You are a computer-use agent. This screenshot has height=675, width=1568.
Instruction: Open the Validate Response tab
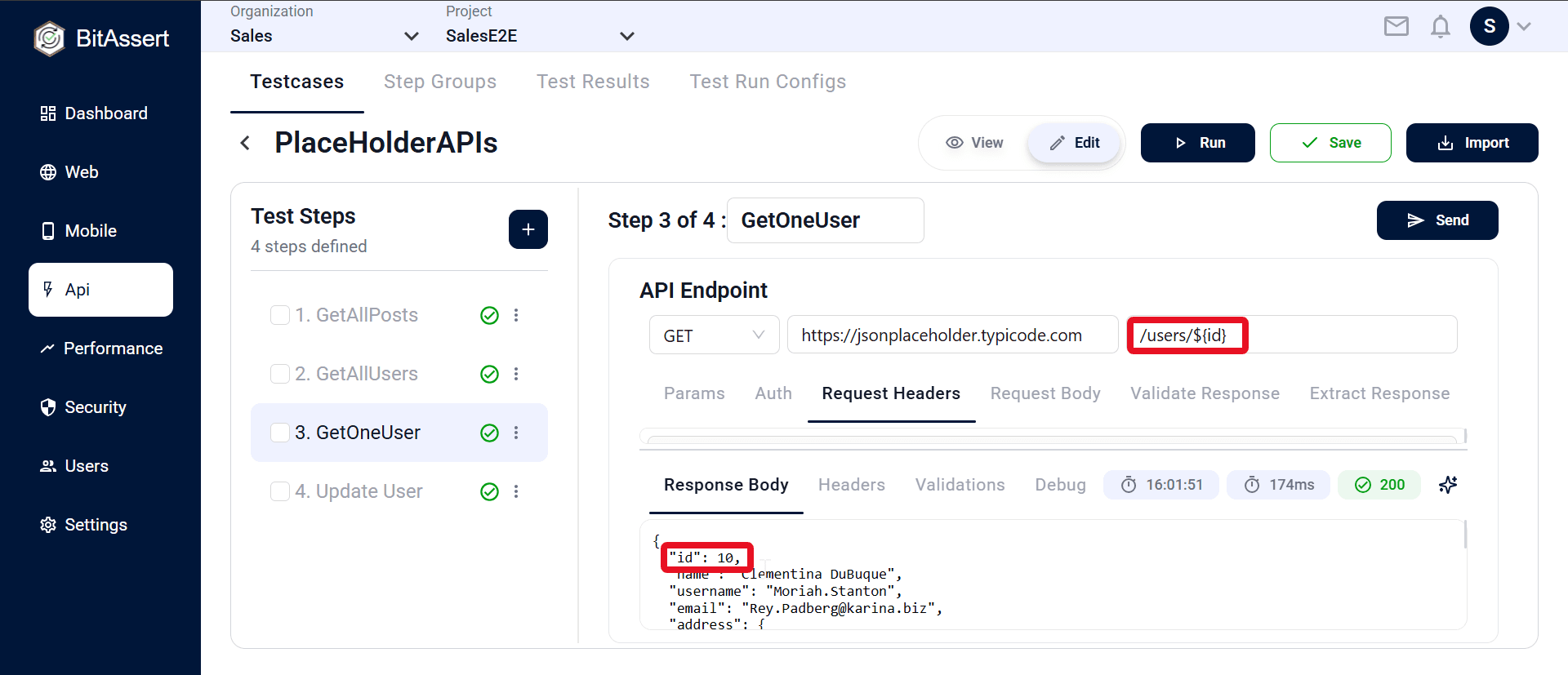(x=1205, y=393)
